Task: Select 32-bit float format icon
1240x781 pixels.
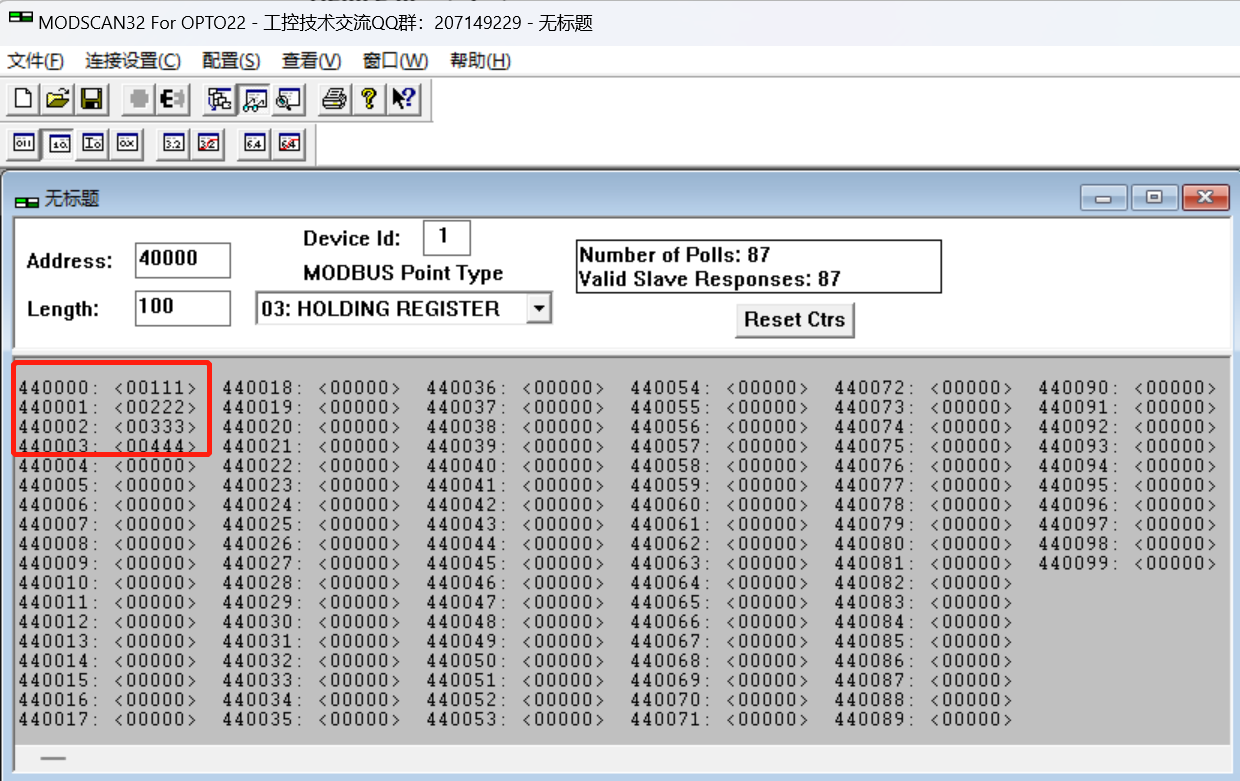Action: coord(173,143)
